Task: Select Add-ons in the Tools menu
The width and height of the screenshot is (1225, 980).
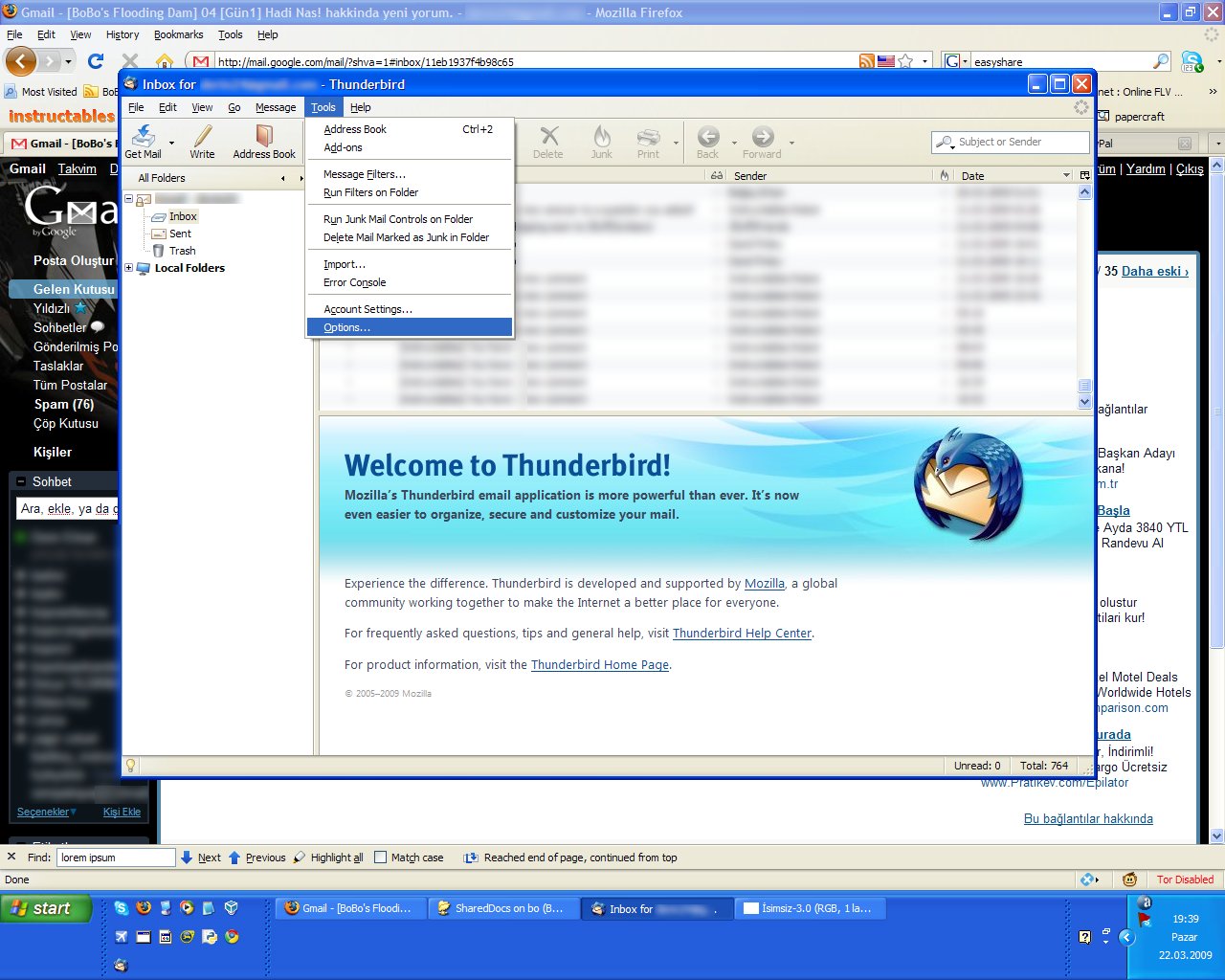Action: point(410,147)
